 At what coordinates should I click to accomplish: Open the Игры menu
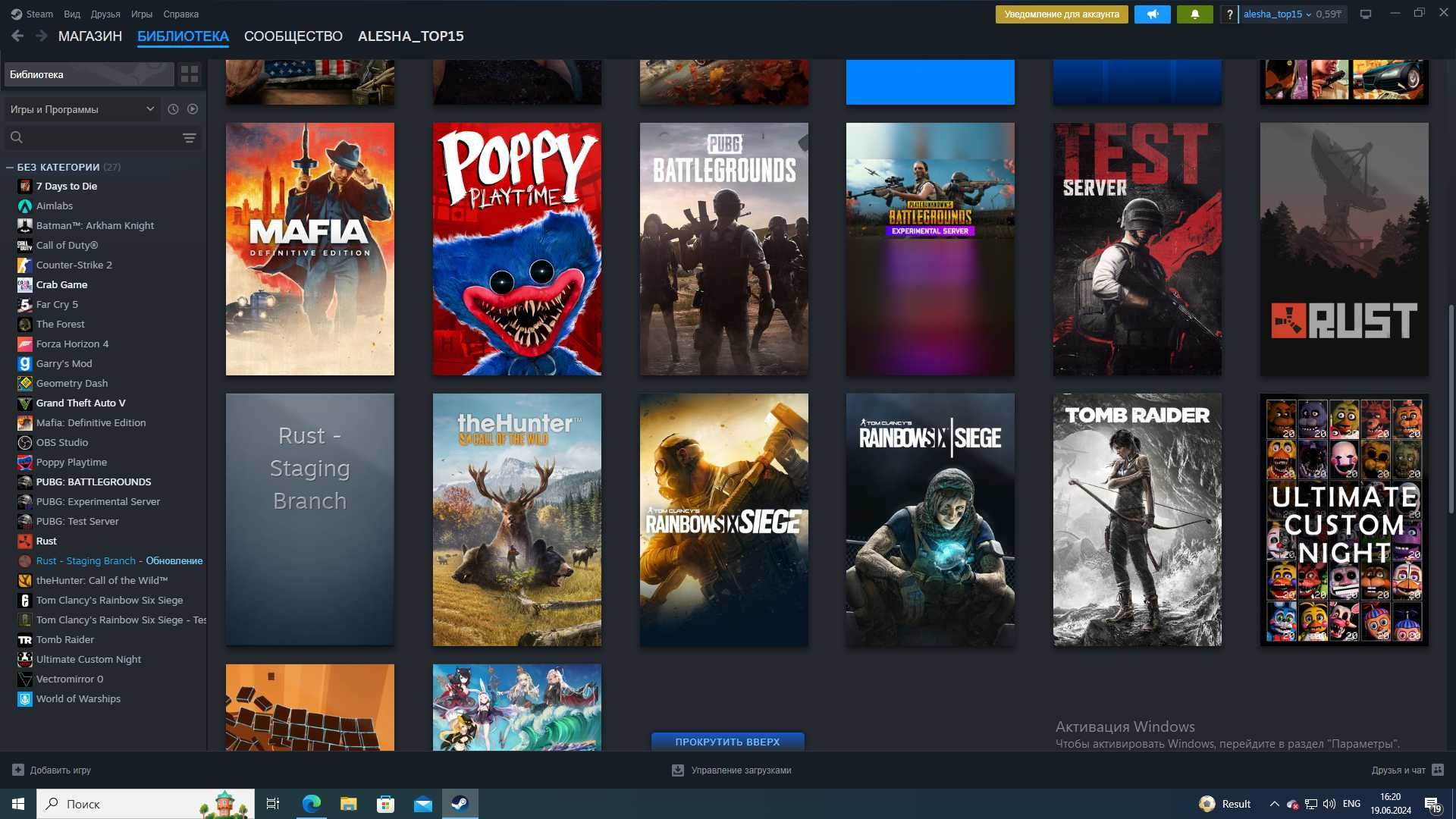coord(141,14)
